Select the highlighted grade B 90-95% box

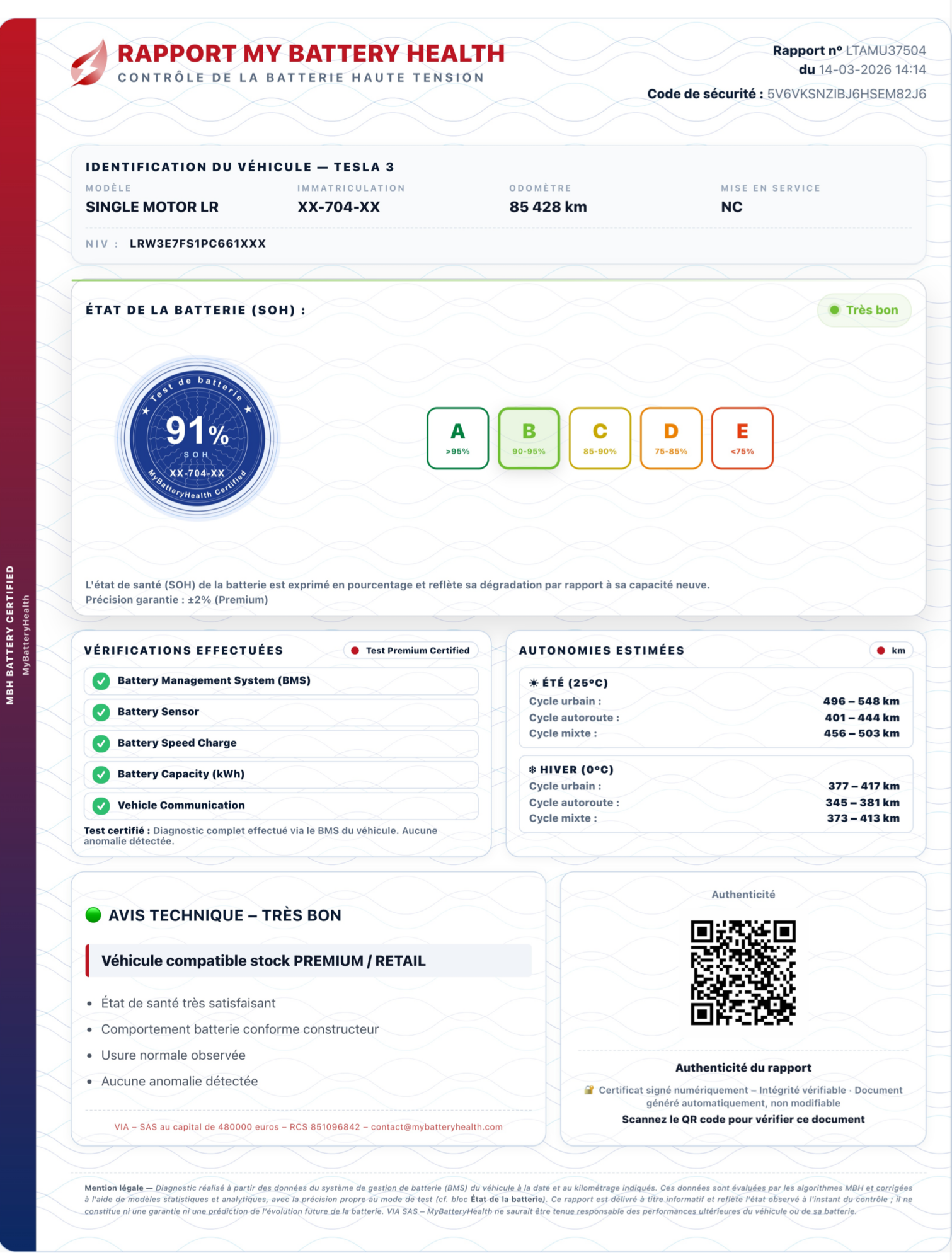click(x=529, y=438)
